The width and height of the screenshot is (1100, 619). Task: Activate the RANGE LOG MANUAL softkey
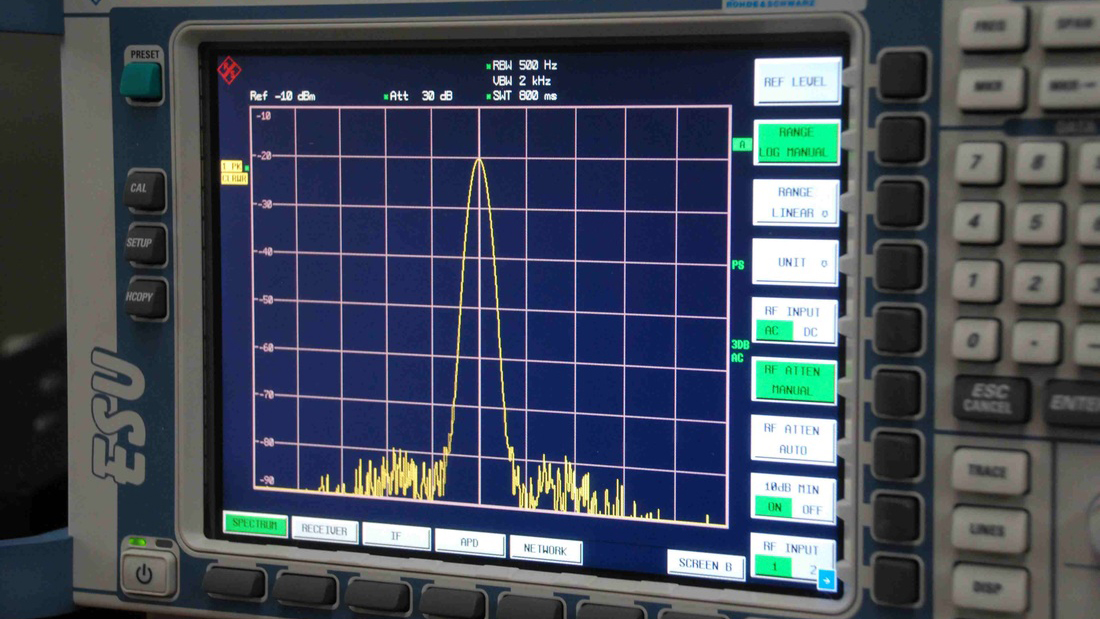tap(796, 142)
